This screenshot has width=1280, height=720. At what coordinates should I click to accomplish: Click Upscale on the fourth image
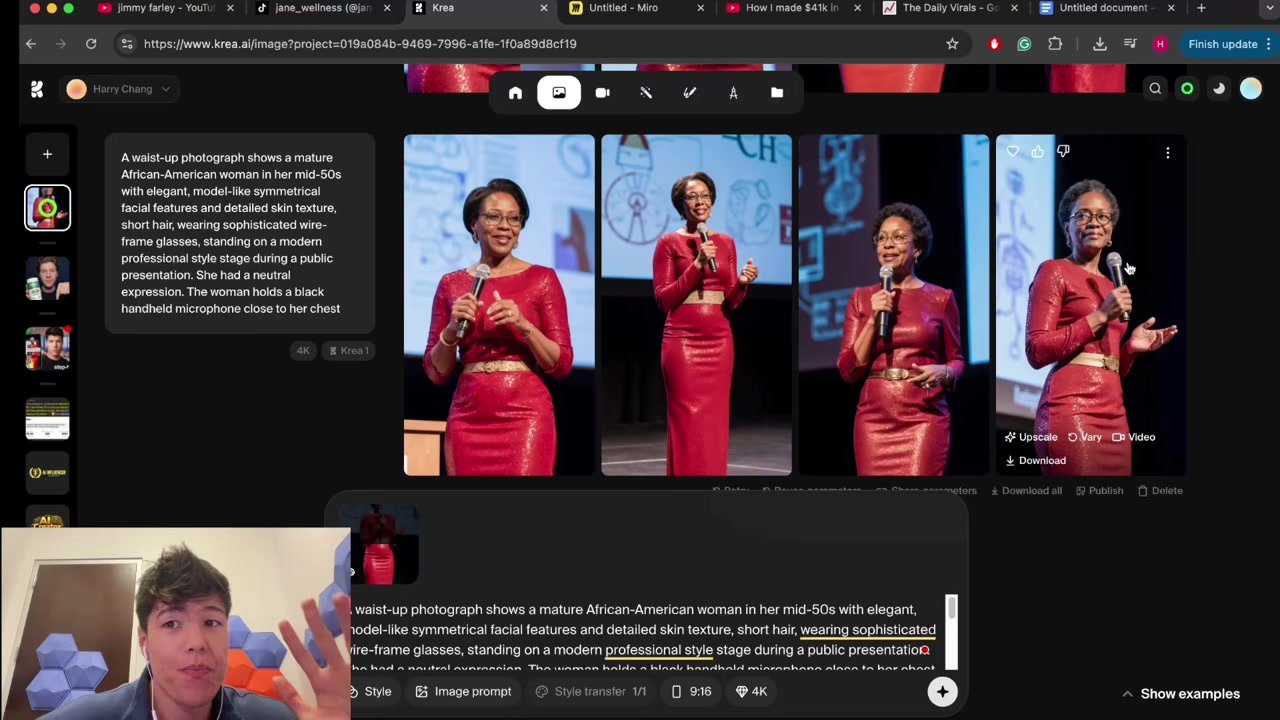1031,437
